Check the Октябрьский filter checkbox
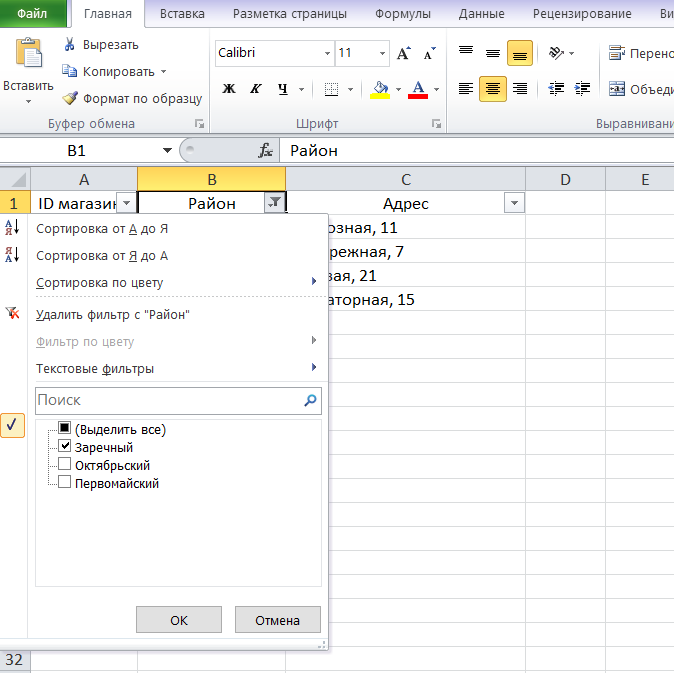The height and width of the screenshot is (673, 674). 64,464
